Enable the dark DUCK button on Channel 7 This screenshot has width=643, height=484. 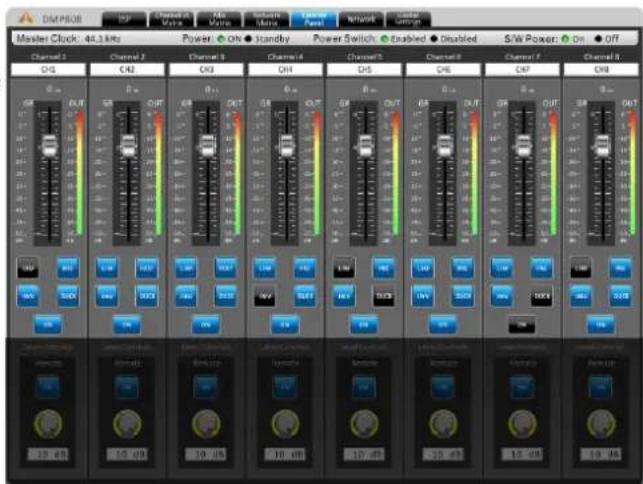pyautogui.click(x=542, y=296)
